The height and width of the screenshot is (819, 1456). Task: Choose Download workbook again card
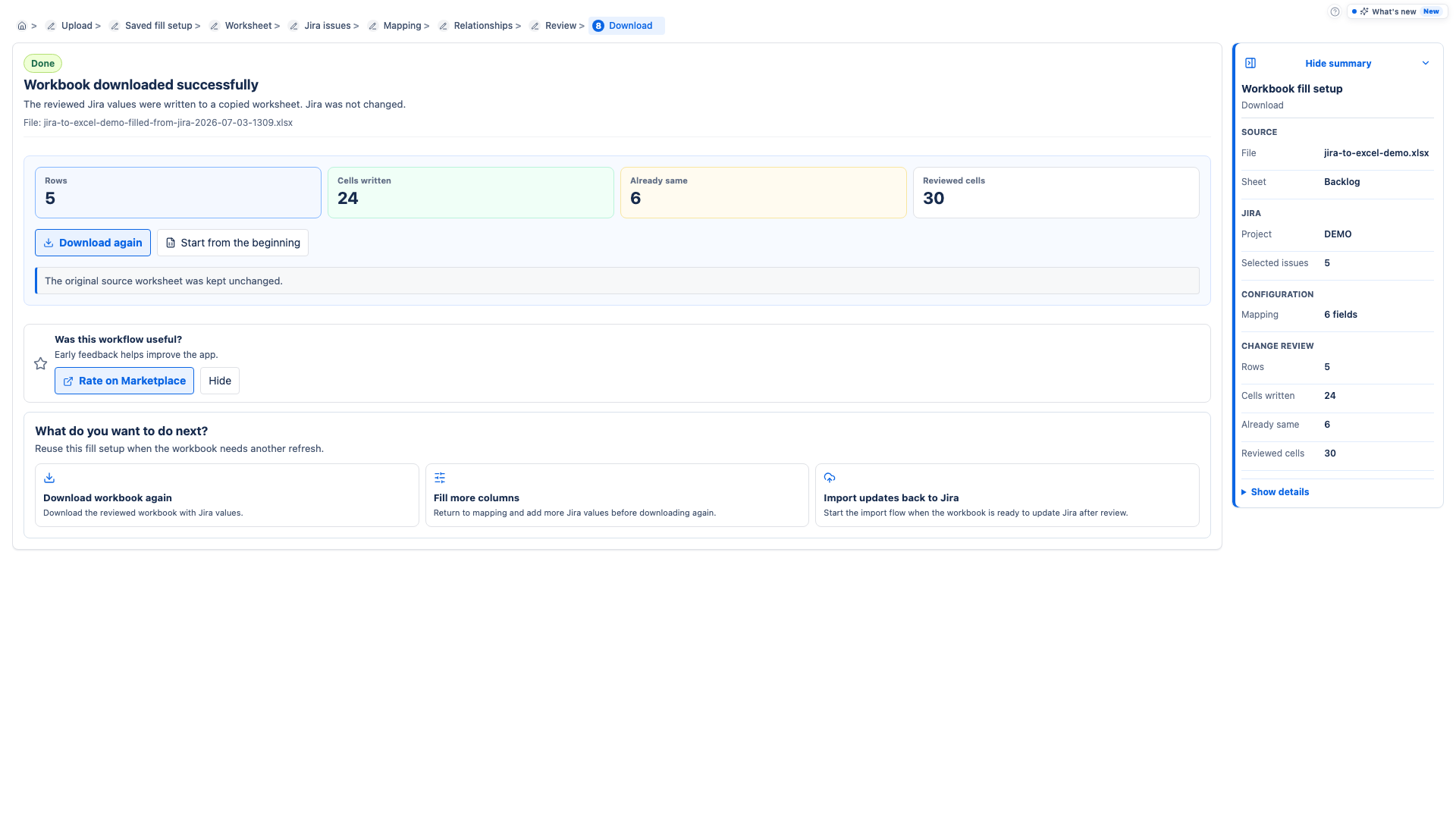click(227, 495)
